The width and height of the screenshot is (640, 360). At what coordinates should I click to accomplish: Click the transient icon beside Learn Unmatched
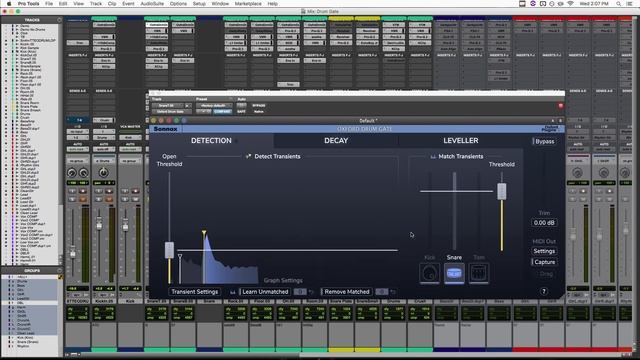233,292
